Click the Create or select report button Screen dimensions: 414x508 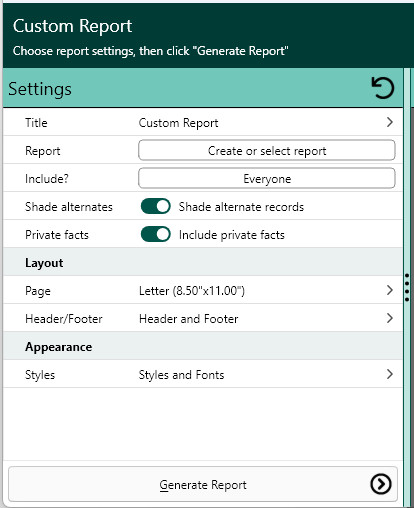point(267,150)
